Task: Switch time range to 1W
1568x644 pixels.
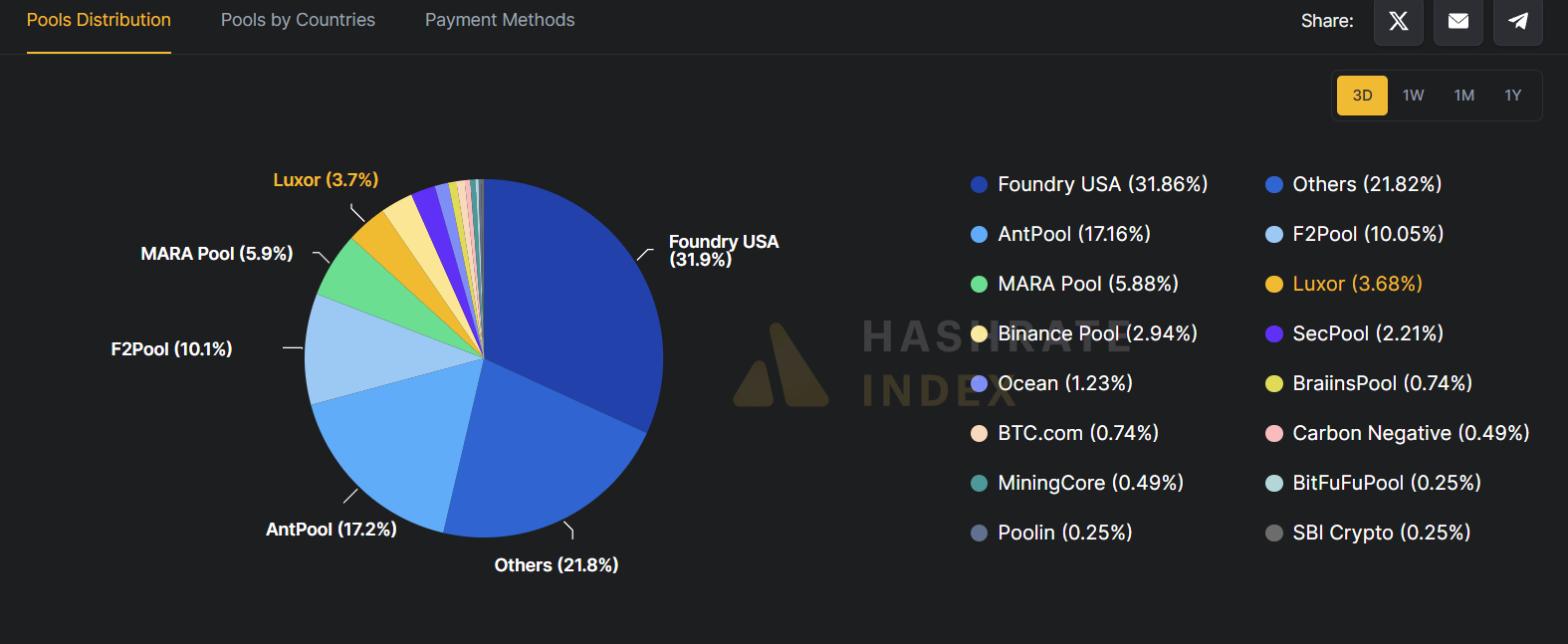Action: [x=1413, y=96]
